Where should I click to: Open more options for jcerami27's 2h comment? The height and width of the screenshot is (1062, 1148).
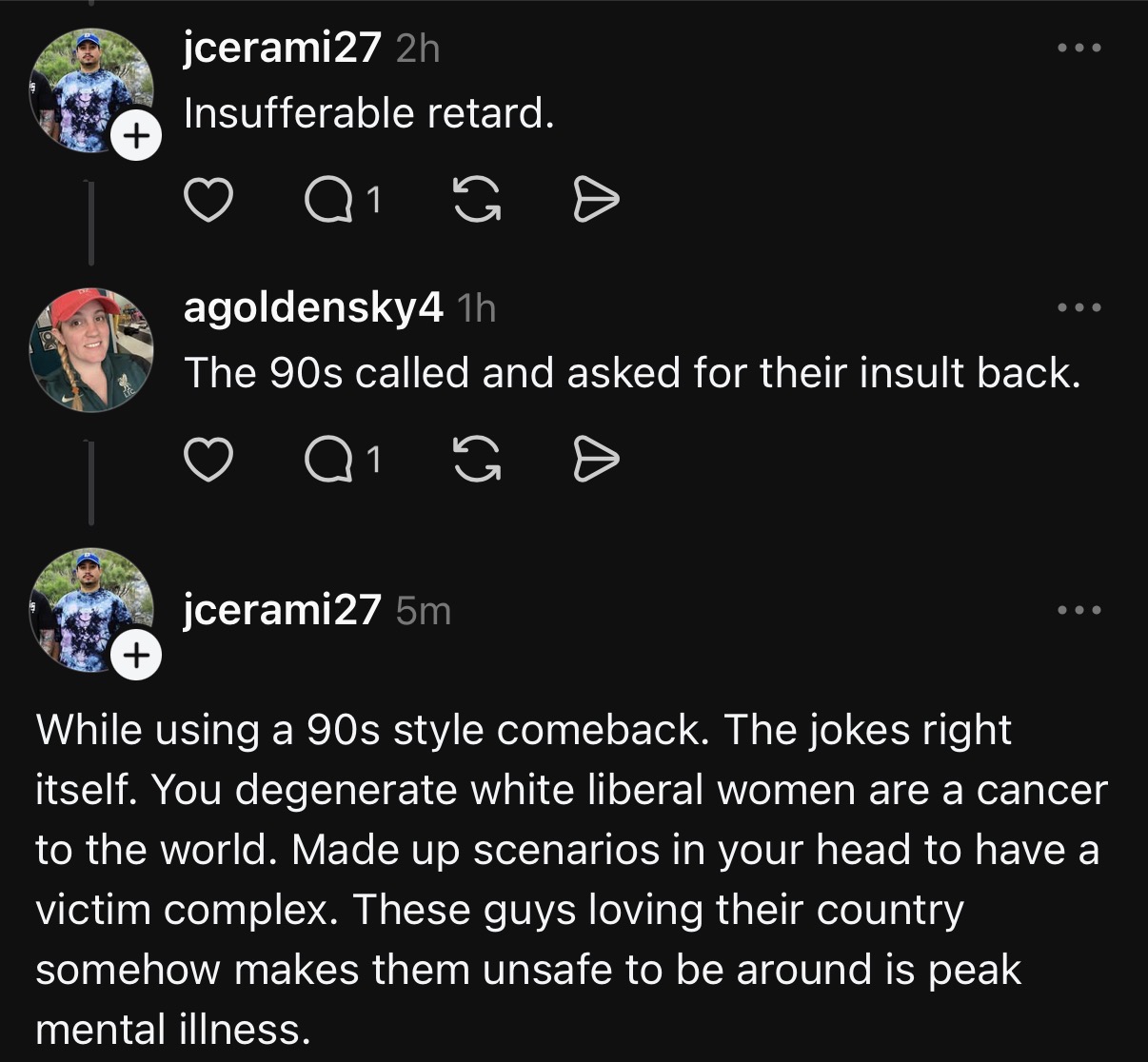pyautogui.click(x=1079, y=48)
